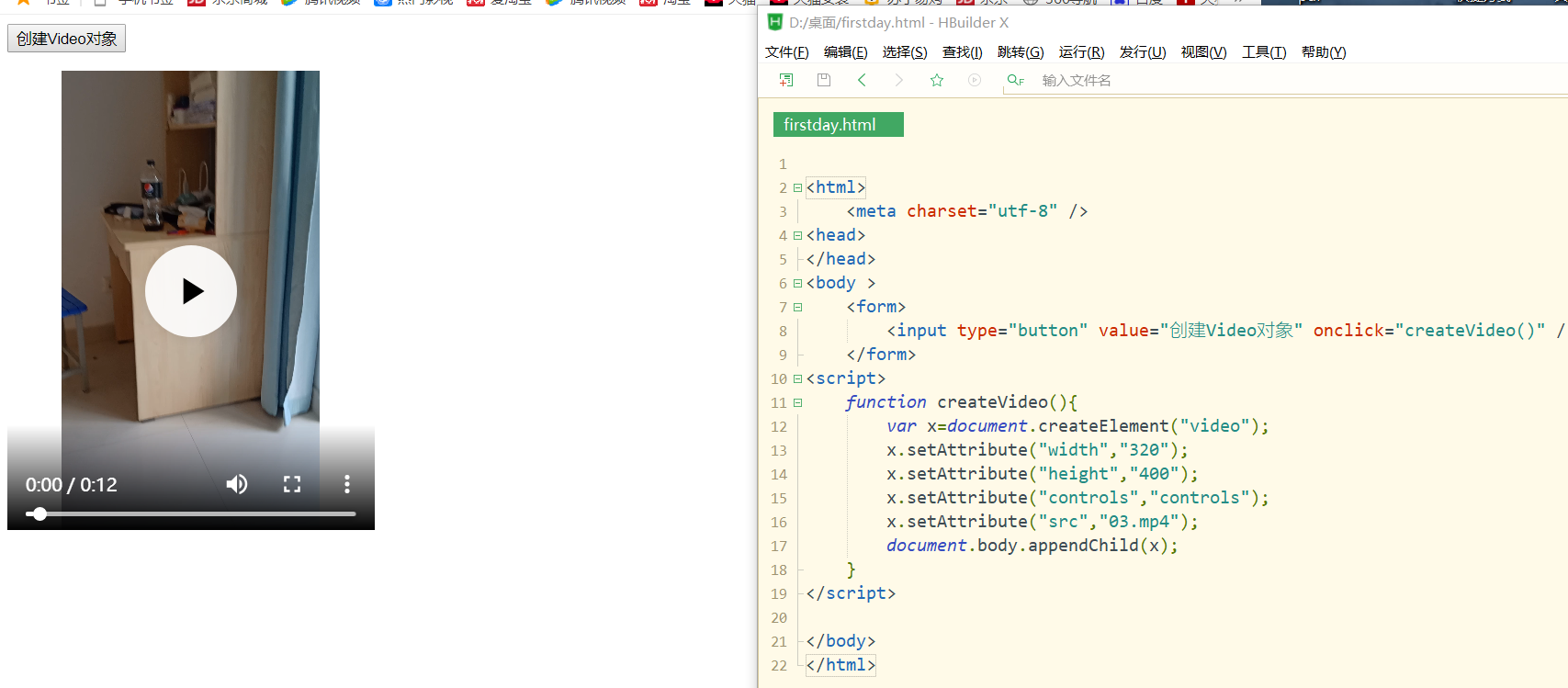Open the 文件(F) menu in HBuilder X
The image size is (1568, 688).
click(x=787, y=52)
